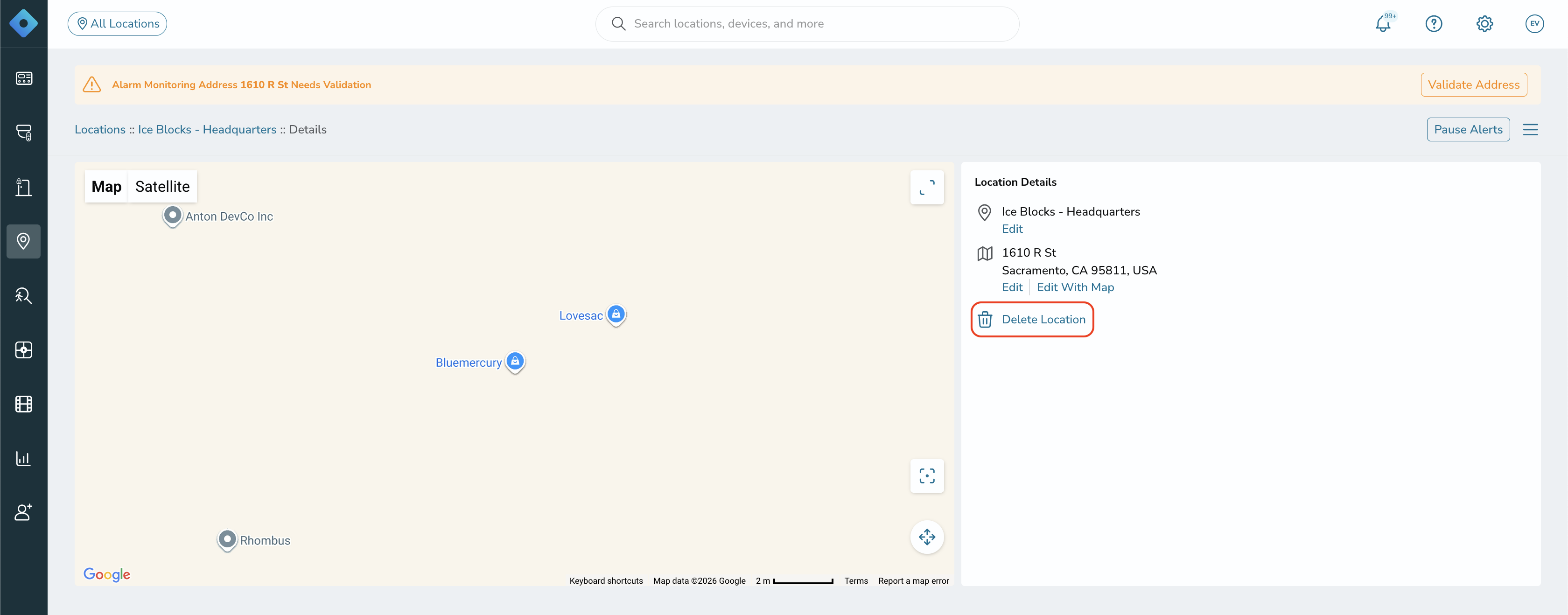Viewport: 1568px width, 615px height.
Task: Click the map pan arrows control
Action: pos(927,537)
